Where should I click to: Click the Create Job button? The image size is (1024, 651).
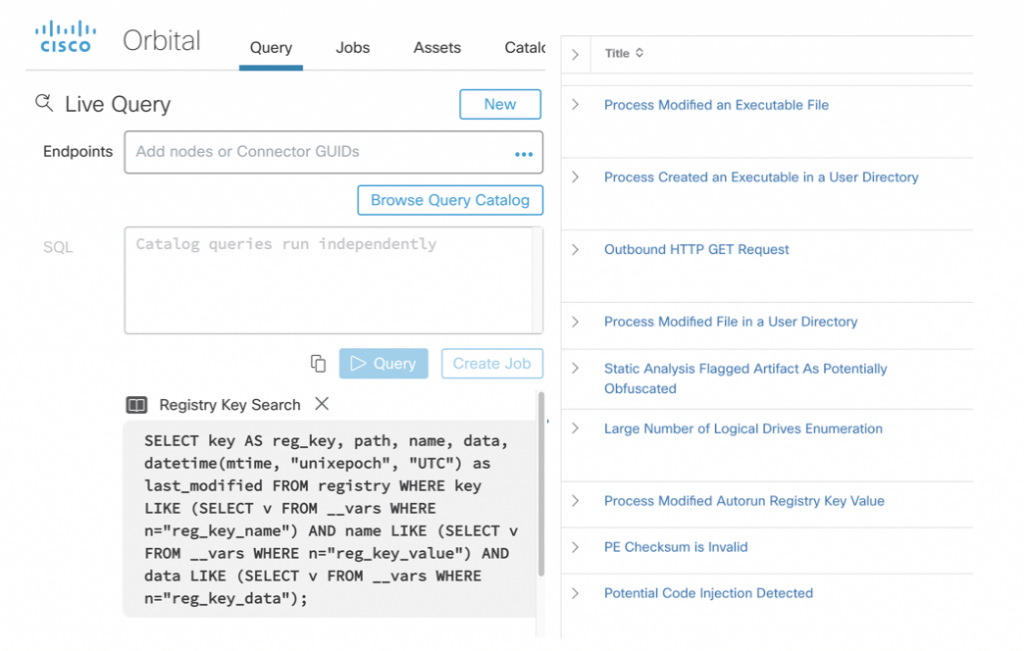point(492,363)
